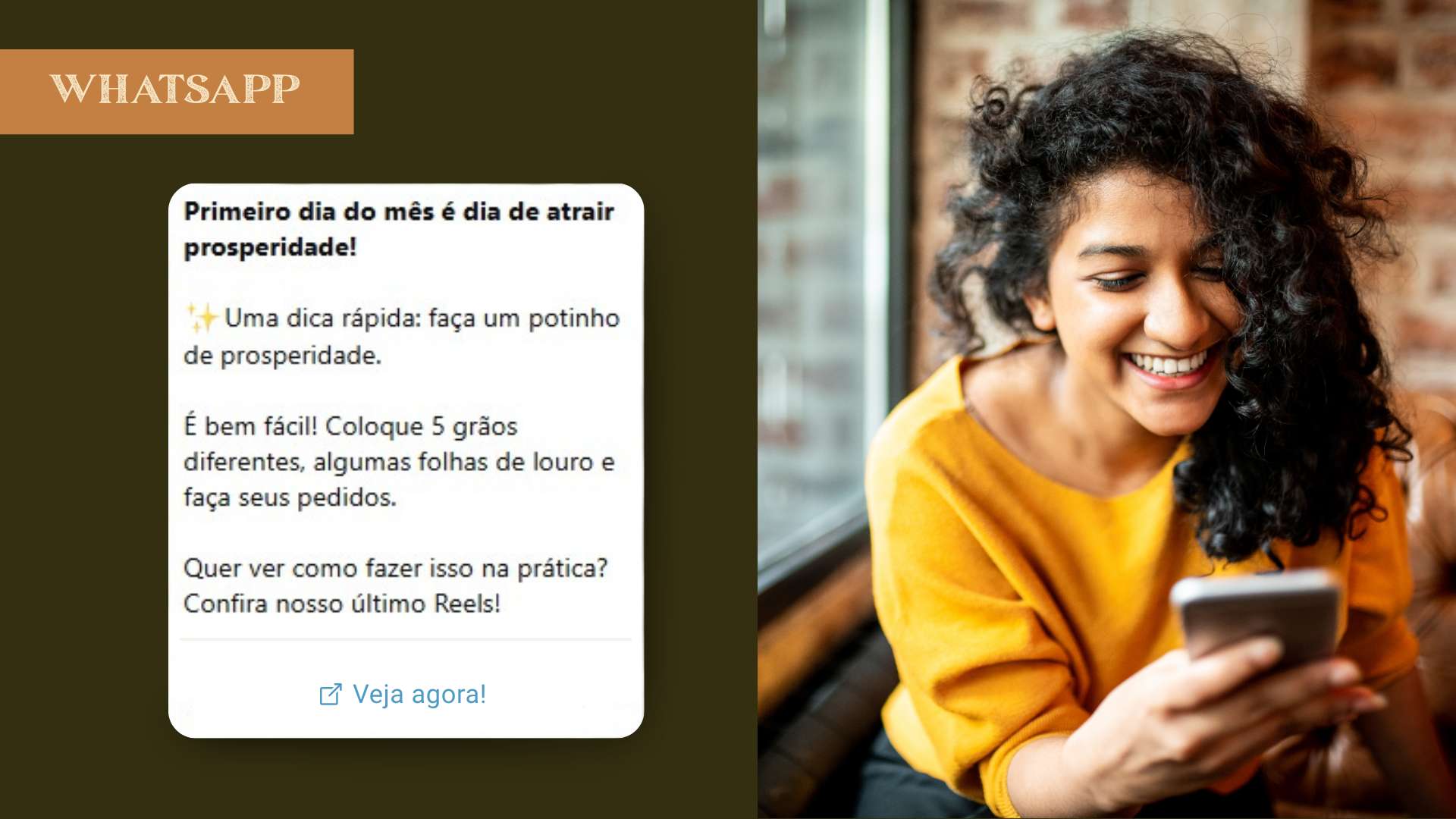Click the line "É bem fácil! Coloque 5 grãos"
This screenshot has width=1456, height=819.
click(350, 426)
